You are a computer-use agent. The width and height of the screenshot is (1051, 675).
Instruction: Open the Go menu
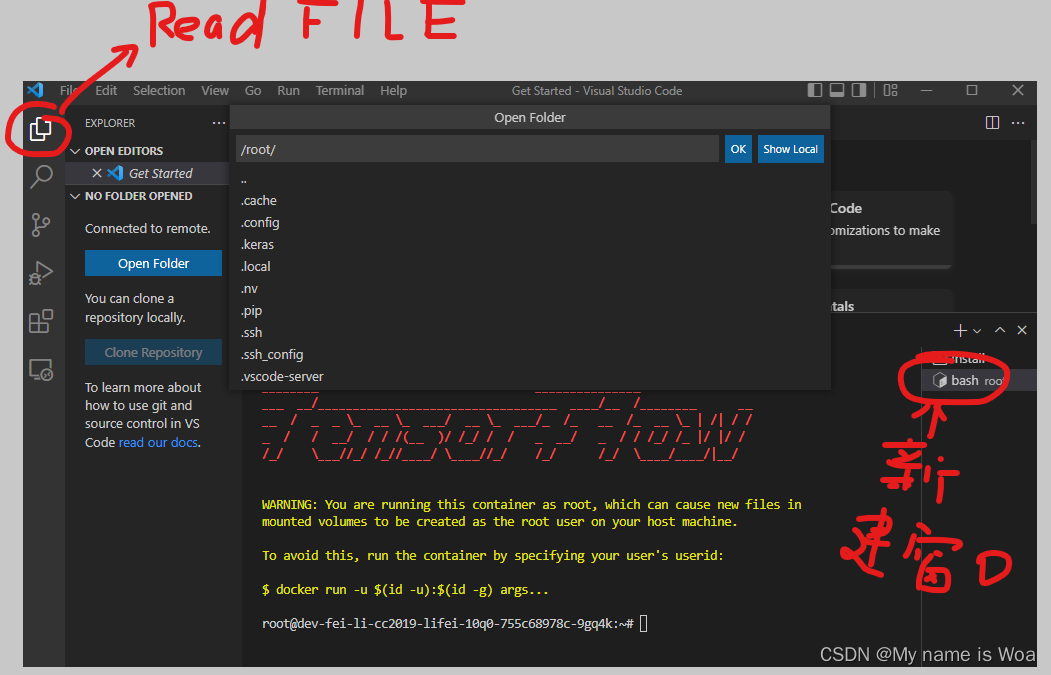[x=253, y=90]
